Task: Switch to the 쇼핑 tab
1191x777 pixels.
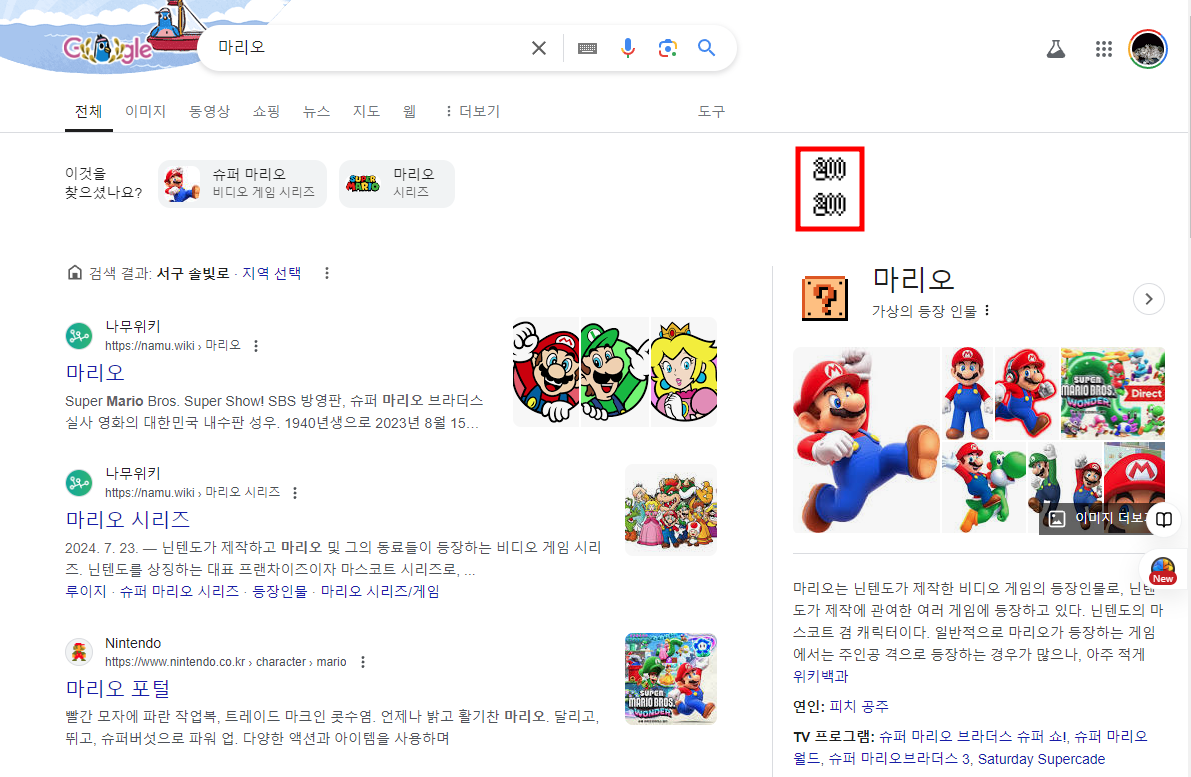Action: pos(266,112)
